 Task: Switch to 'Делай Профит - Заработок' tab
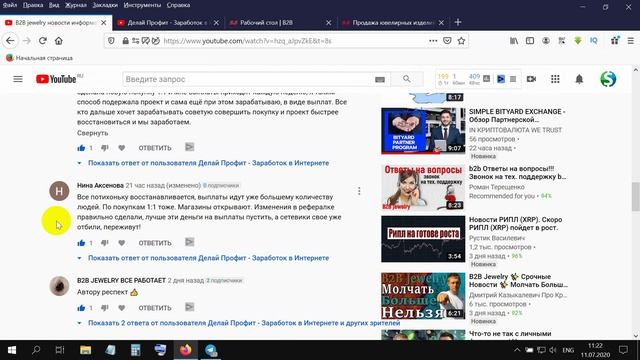pos(167,23)
